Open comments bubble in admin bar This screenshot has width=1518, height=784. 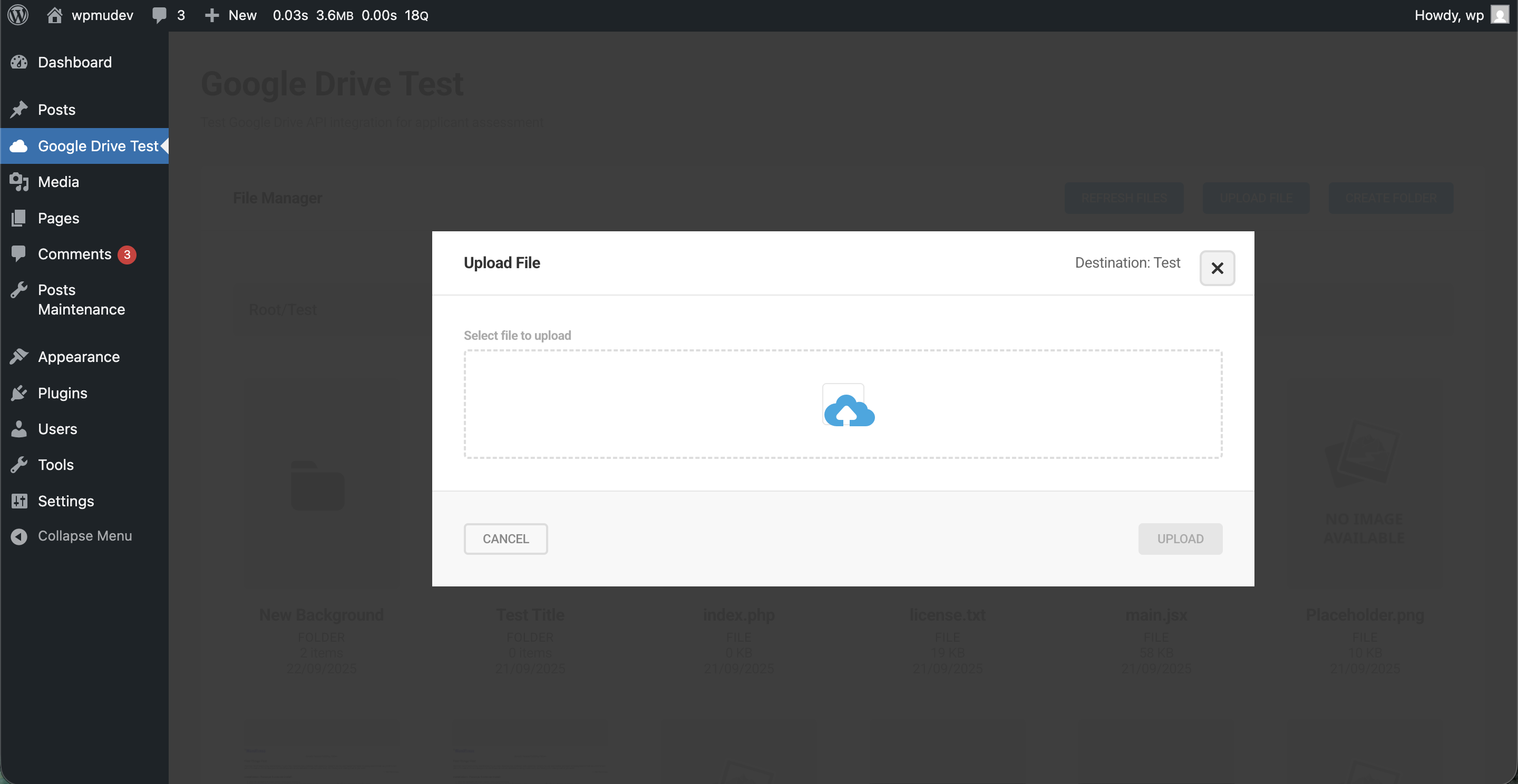[x=169, y=15]
